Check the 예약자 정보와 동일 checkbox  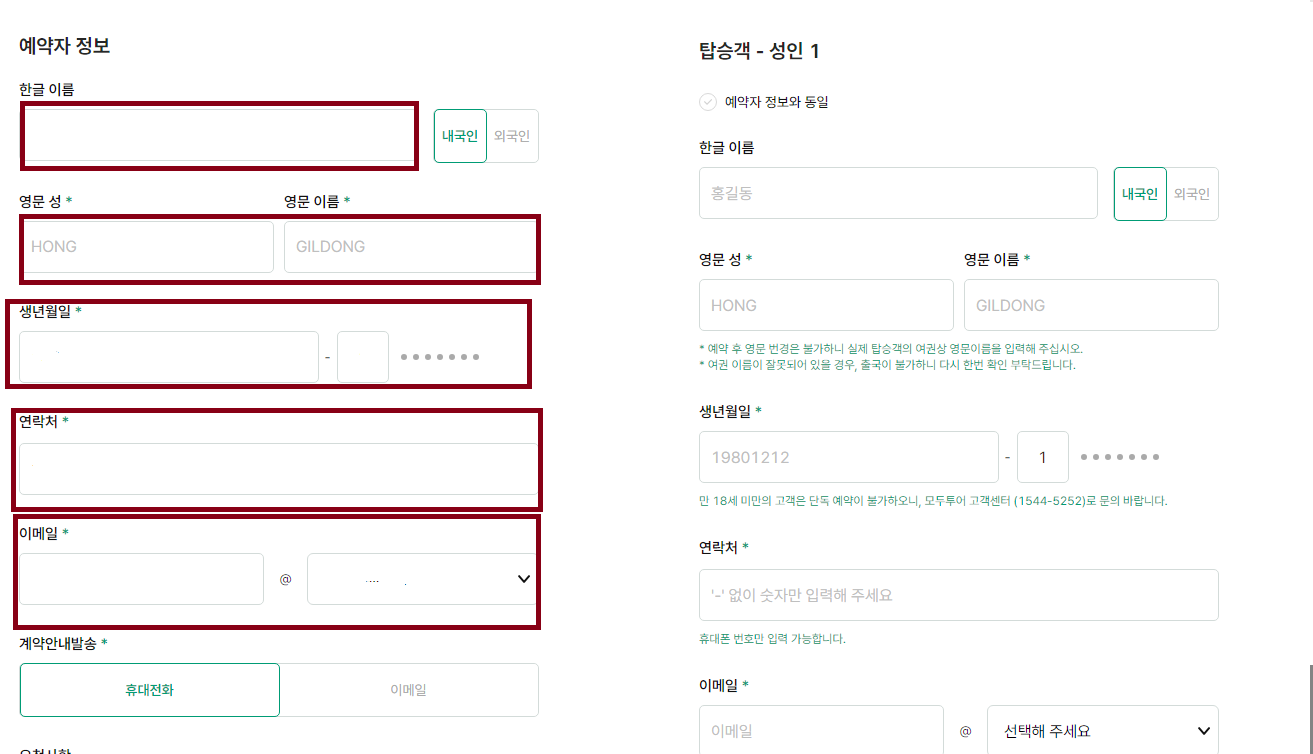(x=710, y=101)
